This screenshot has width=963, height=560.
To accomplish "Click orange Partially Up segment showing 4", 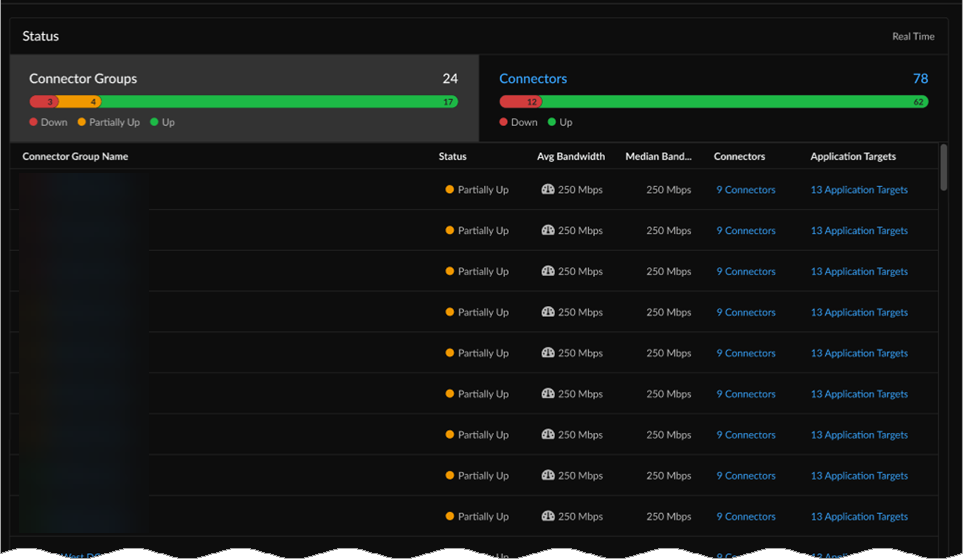I will tap(80, 102).
